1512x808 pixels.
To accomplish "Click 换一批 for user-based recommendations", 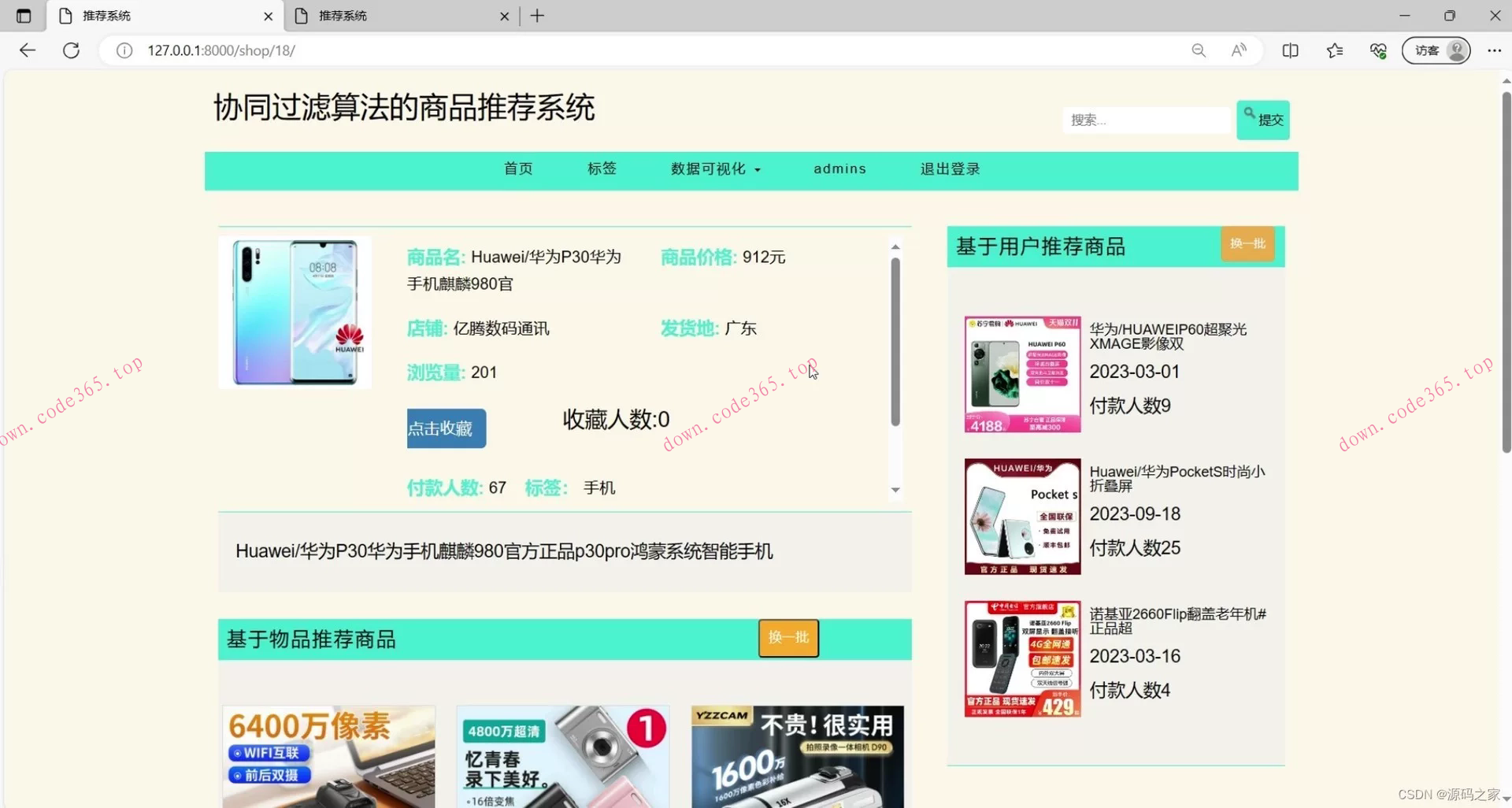I will tap(1247, 244).
